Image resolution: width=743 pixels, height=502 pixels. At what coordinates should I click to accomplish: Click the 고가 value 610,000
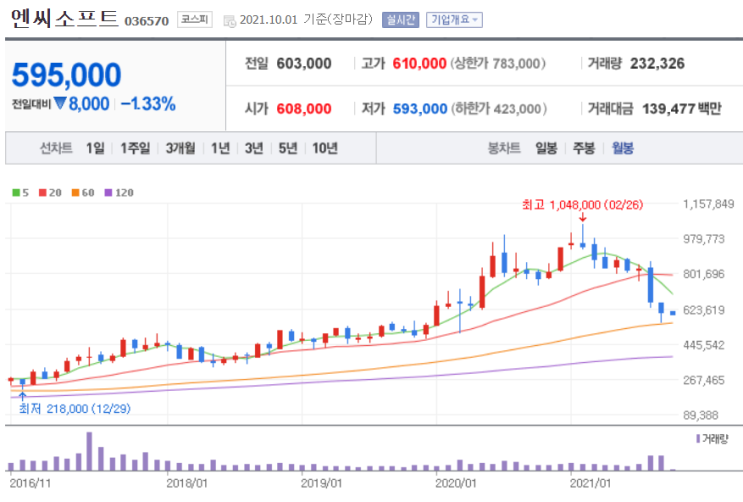419,64
